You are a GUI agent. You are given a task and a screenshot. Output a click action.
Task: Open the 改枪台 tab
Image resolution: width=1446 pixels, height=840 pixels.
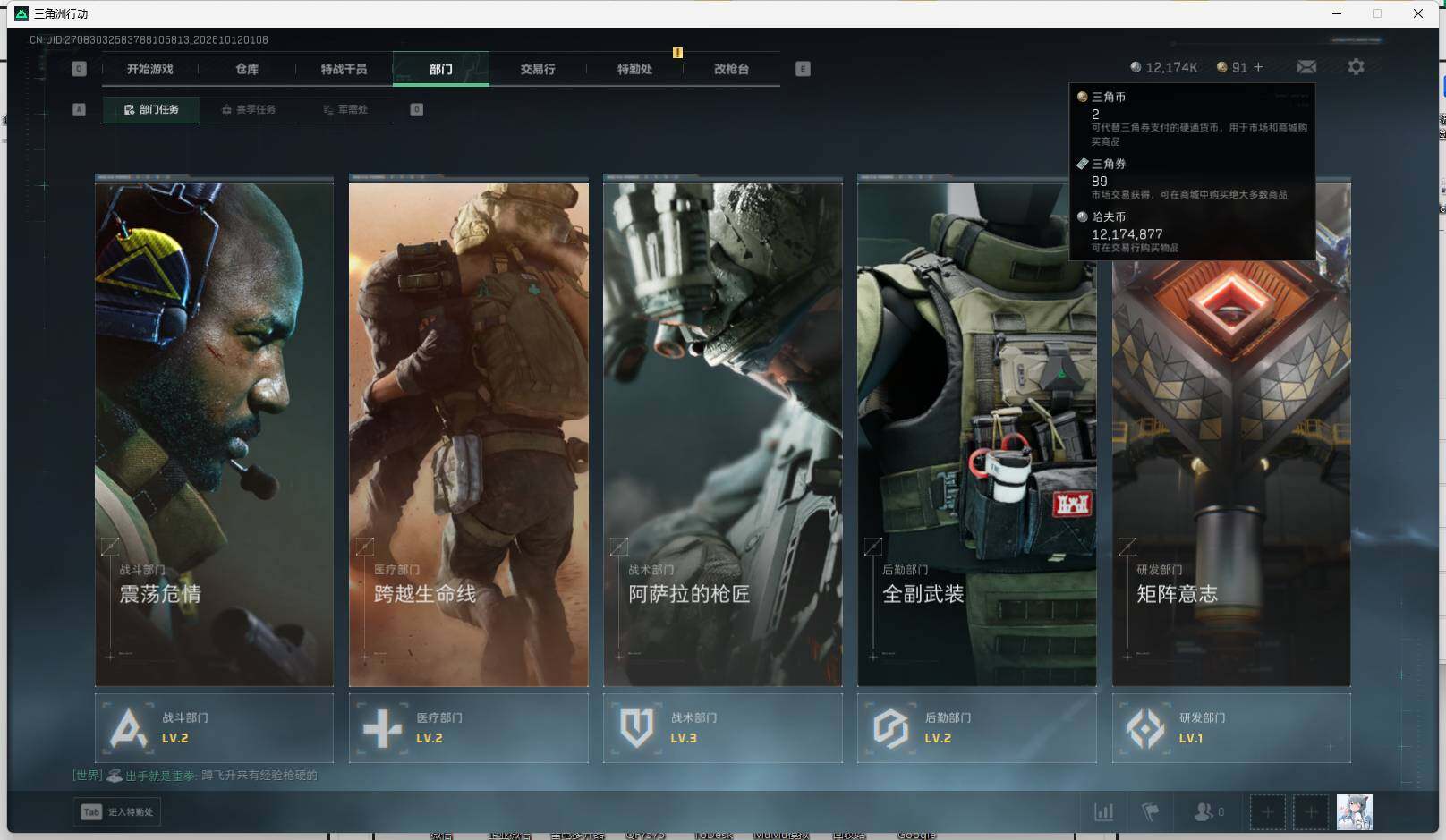731,69
